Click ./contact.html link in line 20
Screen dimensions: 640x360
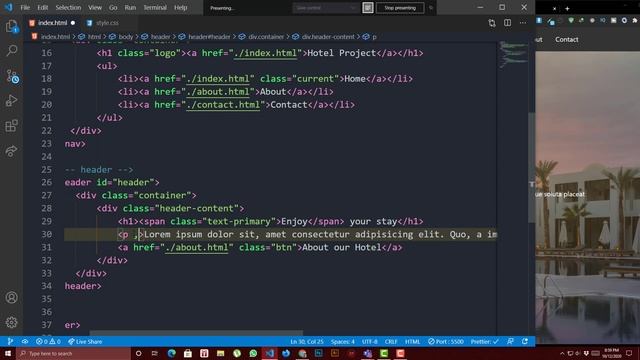(x=223, y=105)
